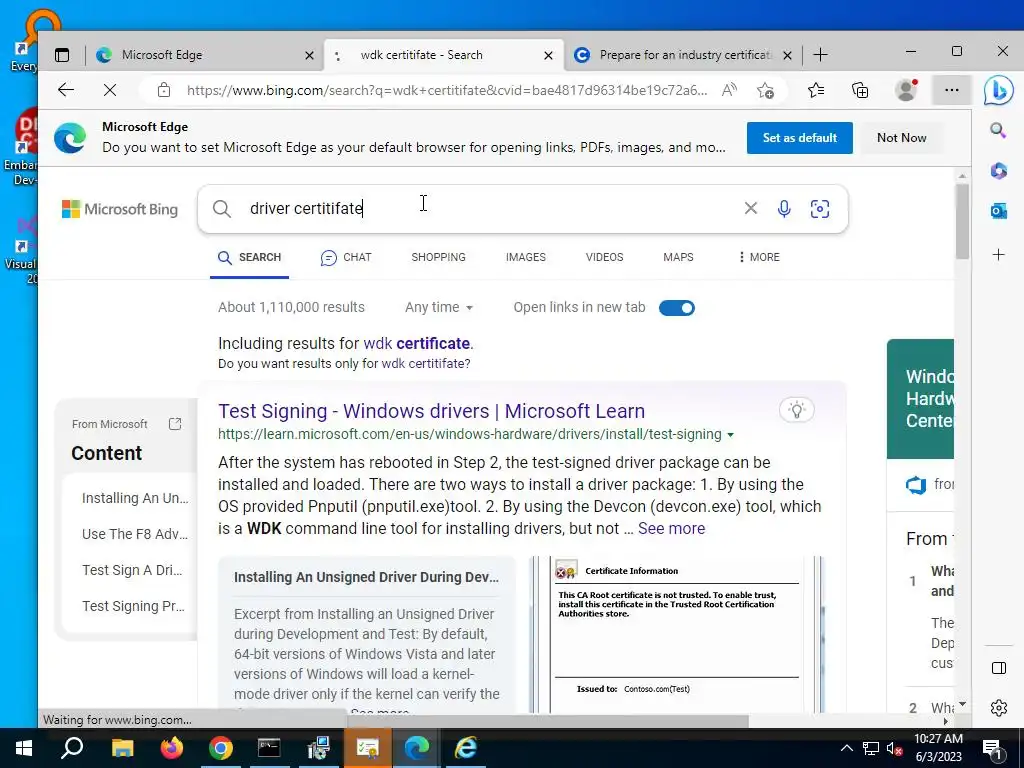This screenshot has width=1024, height=768.
Task: Expand the result URL dropdown arrow
Action: 730,435
